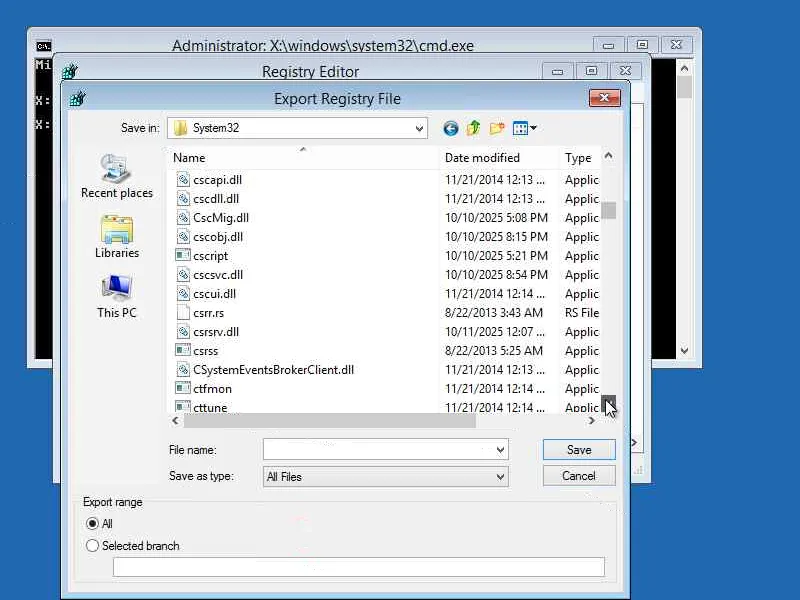Sort files by the Name column header

point(303,158)
